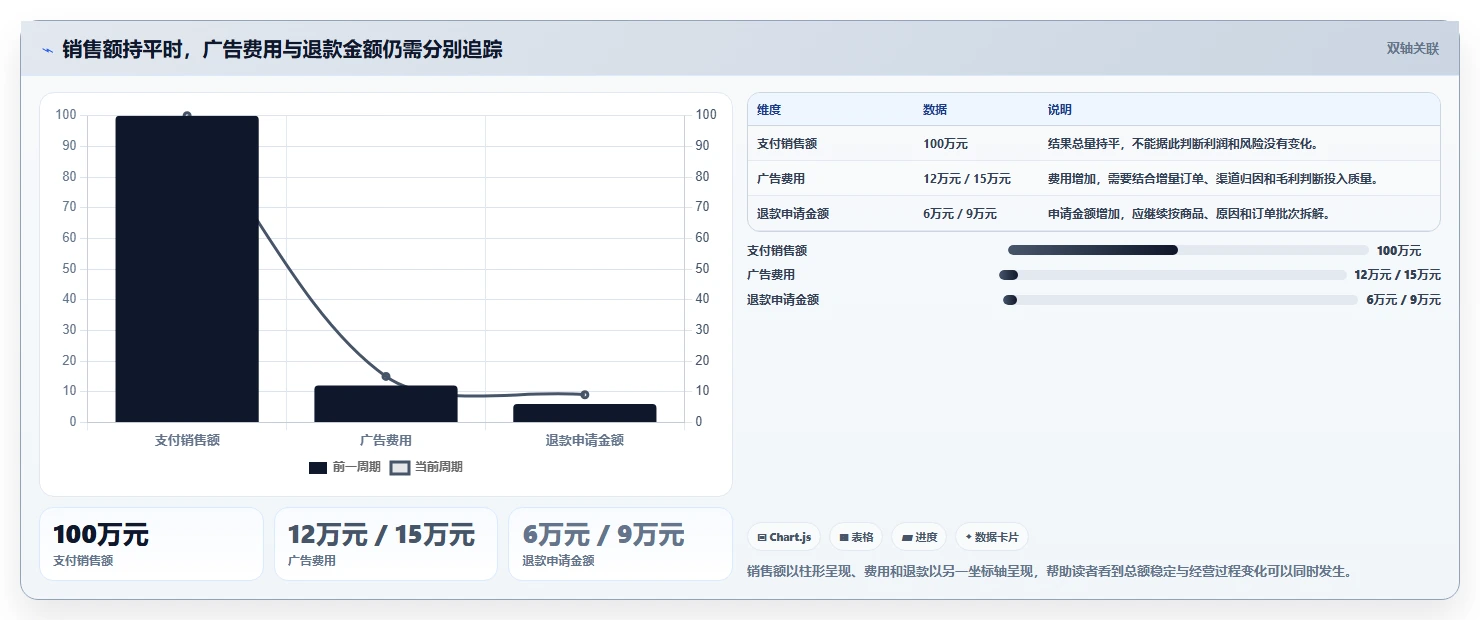Image resolution: width=1480 pixels, height=620 pixels.
Task: Click the 申请金额增加 explanation cell
Action: click(x=1188, y=214)
